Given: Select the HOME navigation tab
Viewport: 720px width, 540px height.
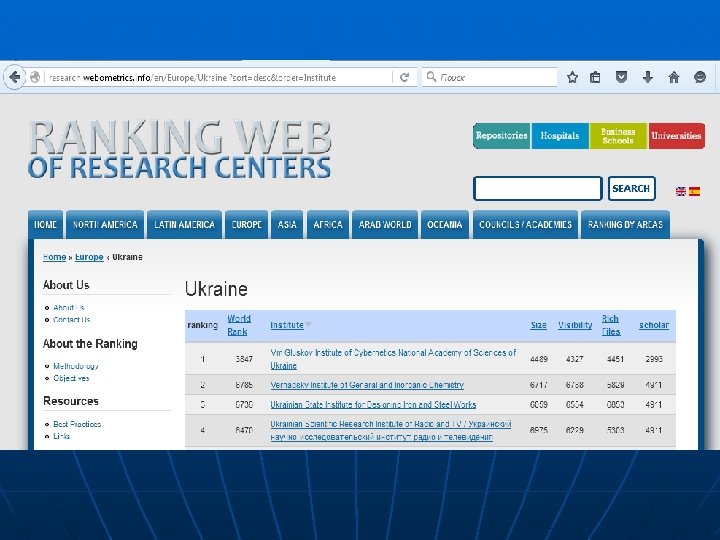Looking at the screenshot, I should [x=45, y=225].
